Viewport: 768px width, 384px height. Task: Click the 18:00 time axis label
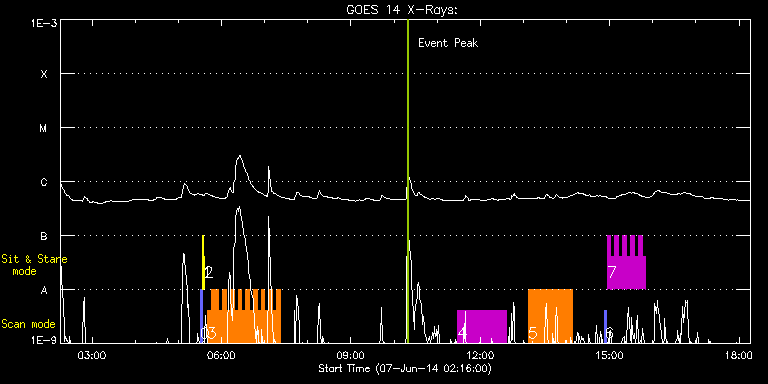(x=739, y=356)
